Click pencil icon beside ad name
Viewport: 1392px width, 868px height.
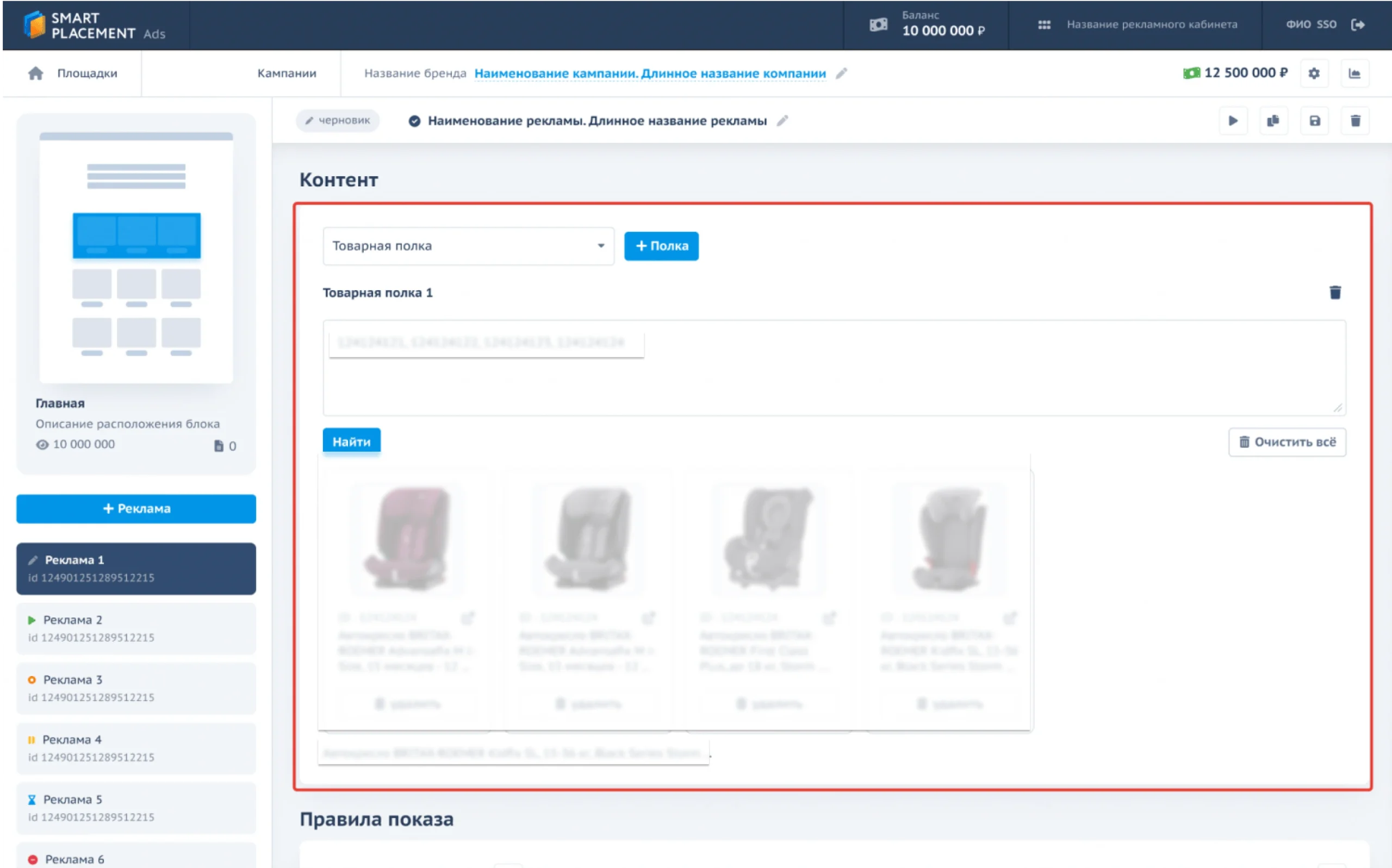click(x=782, y=121)
